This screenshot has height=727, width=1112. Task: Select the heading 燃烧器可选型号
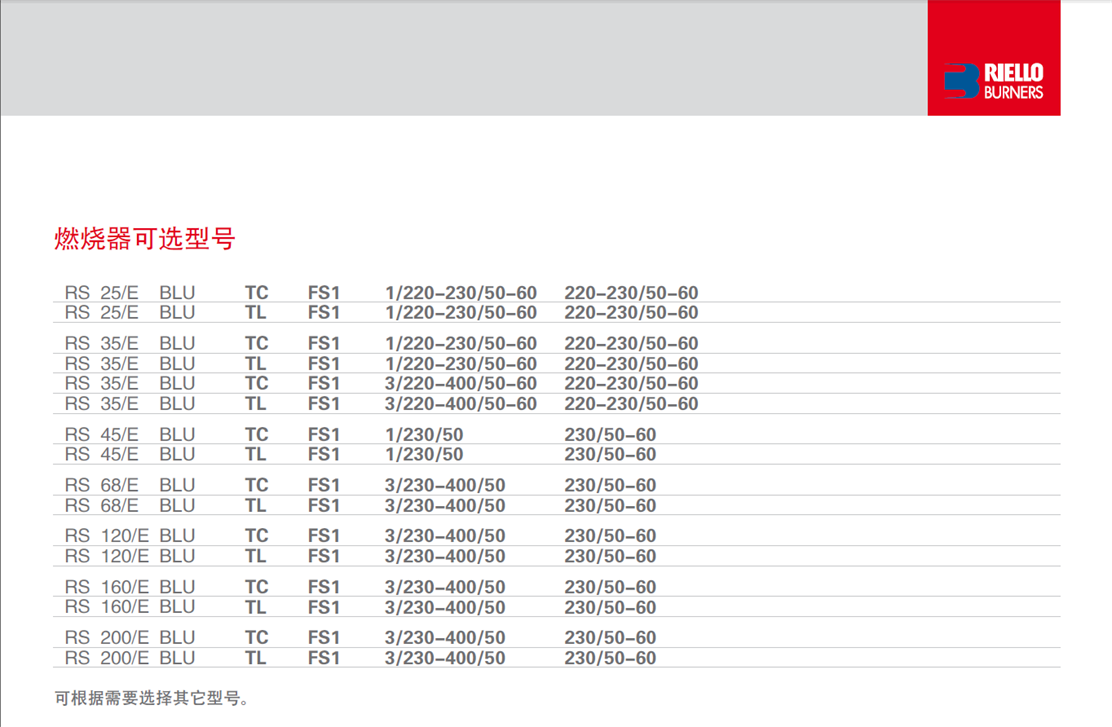pos(145,238)
